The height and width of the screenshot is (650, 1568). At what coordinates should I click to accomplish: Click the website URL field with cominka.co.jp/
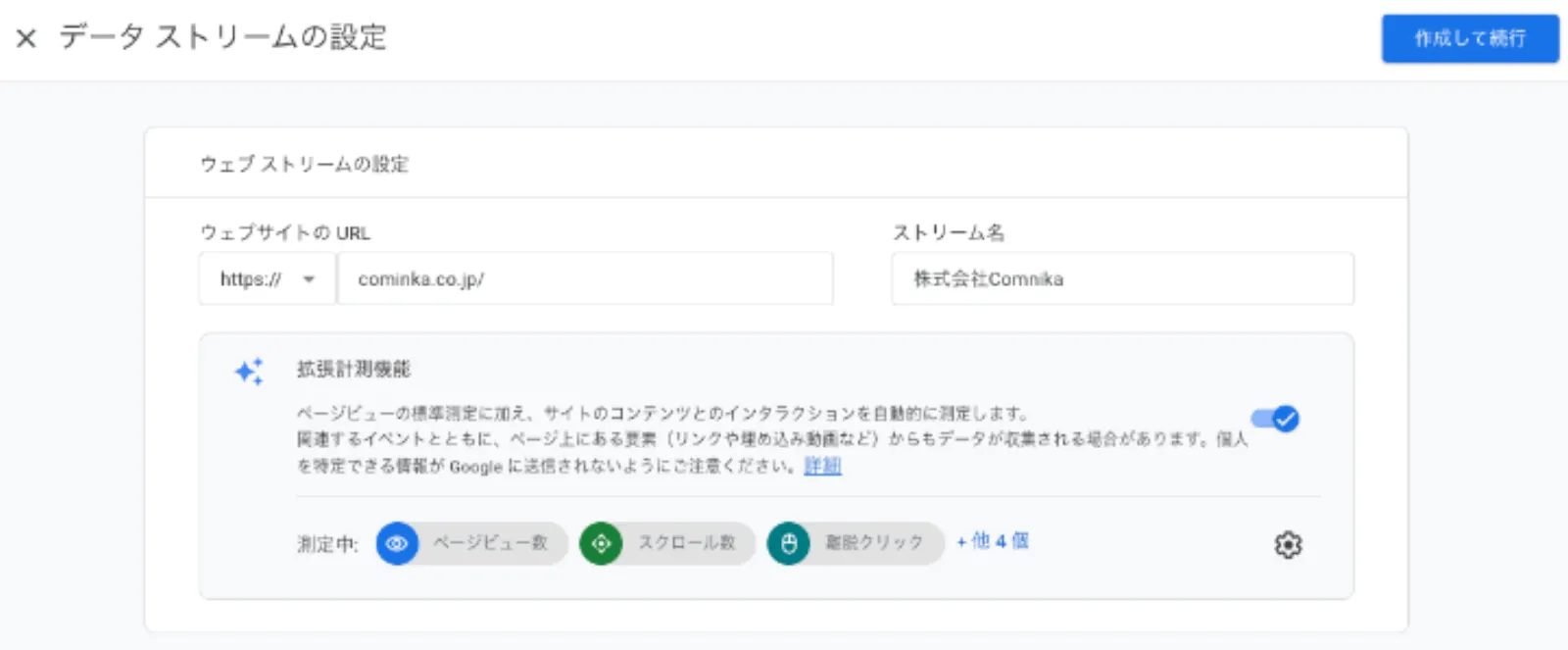(x=585, y=279)
